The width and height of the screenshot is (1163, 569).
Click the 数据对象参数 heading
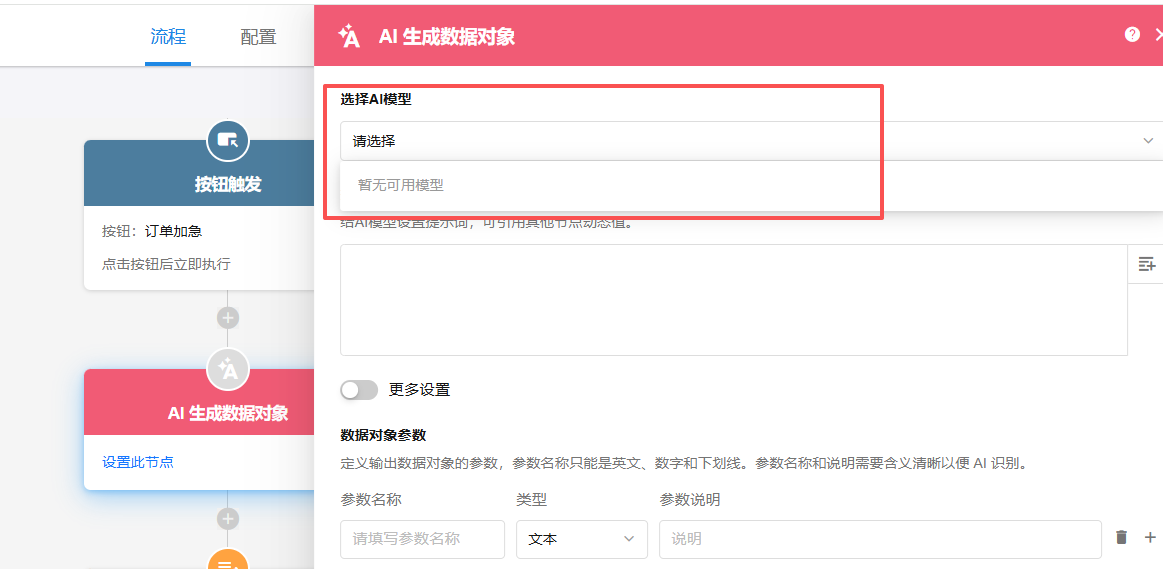pyautogui.click(x=383, y=435)
